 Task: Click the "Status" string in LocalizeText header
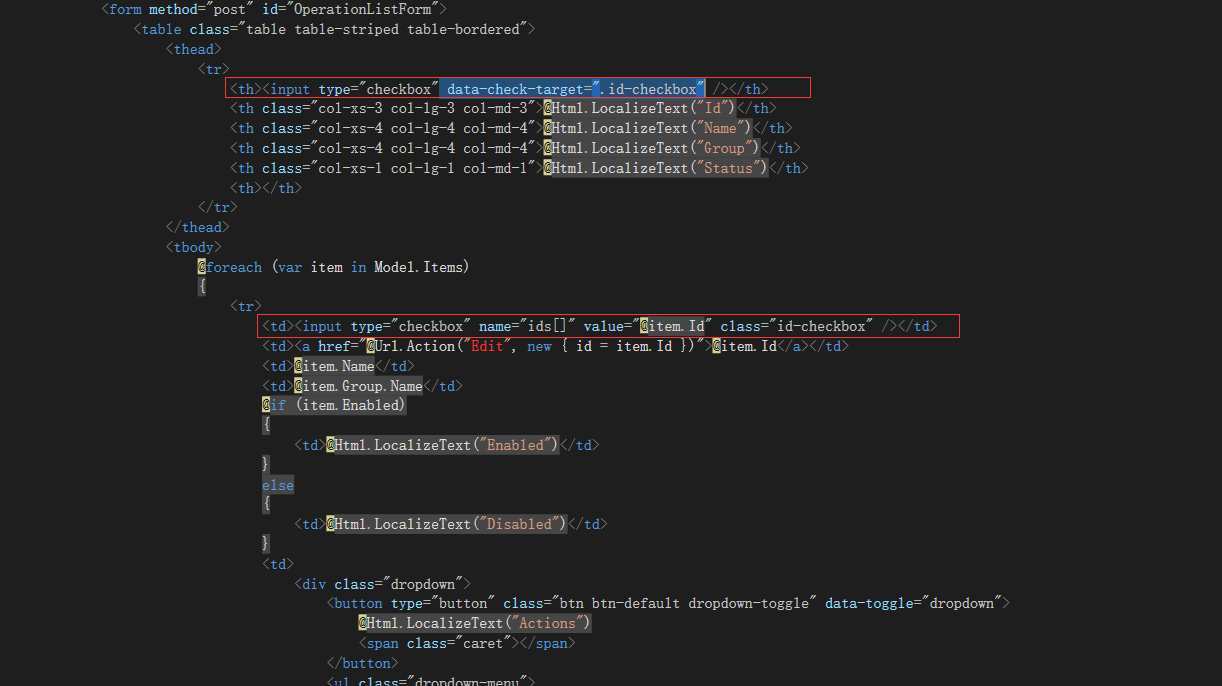point(728,168)
